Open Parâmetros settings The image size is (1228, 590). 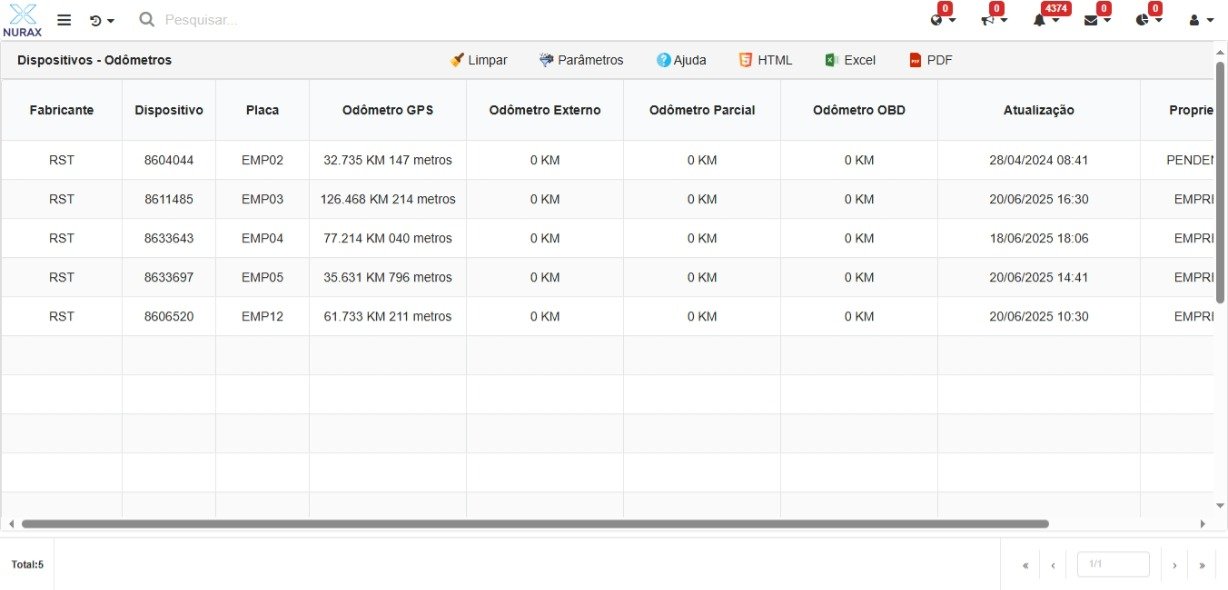tap(581, 60)
